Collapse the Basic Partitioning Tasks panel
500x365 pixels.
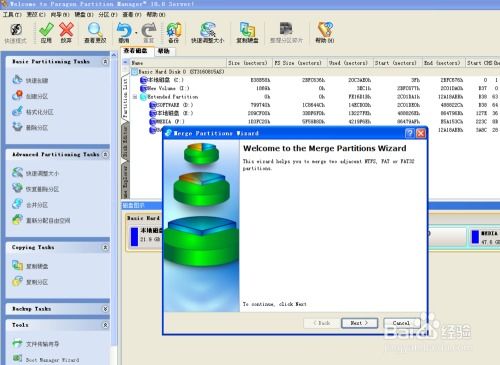click(105, 62)
